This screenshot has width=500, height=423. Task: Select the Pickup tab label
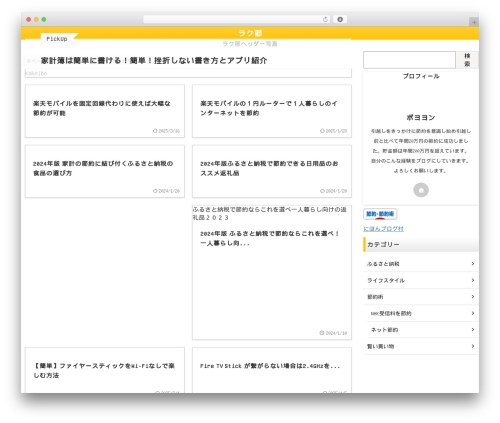tap(57, 39)
